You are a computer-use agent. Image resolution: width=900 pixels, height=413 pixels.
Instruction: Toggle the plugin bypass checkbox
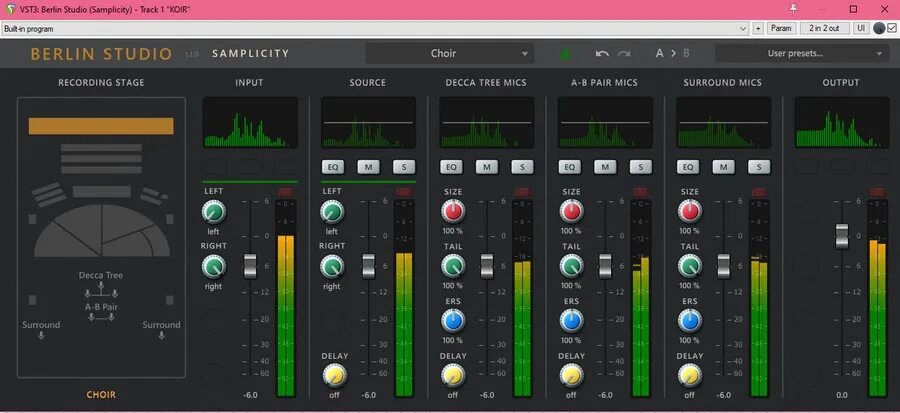(x=891, y=28)
